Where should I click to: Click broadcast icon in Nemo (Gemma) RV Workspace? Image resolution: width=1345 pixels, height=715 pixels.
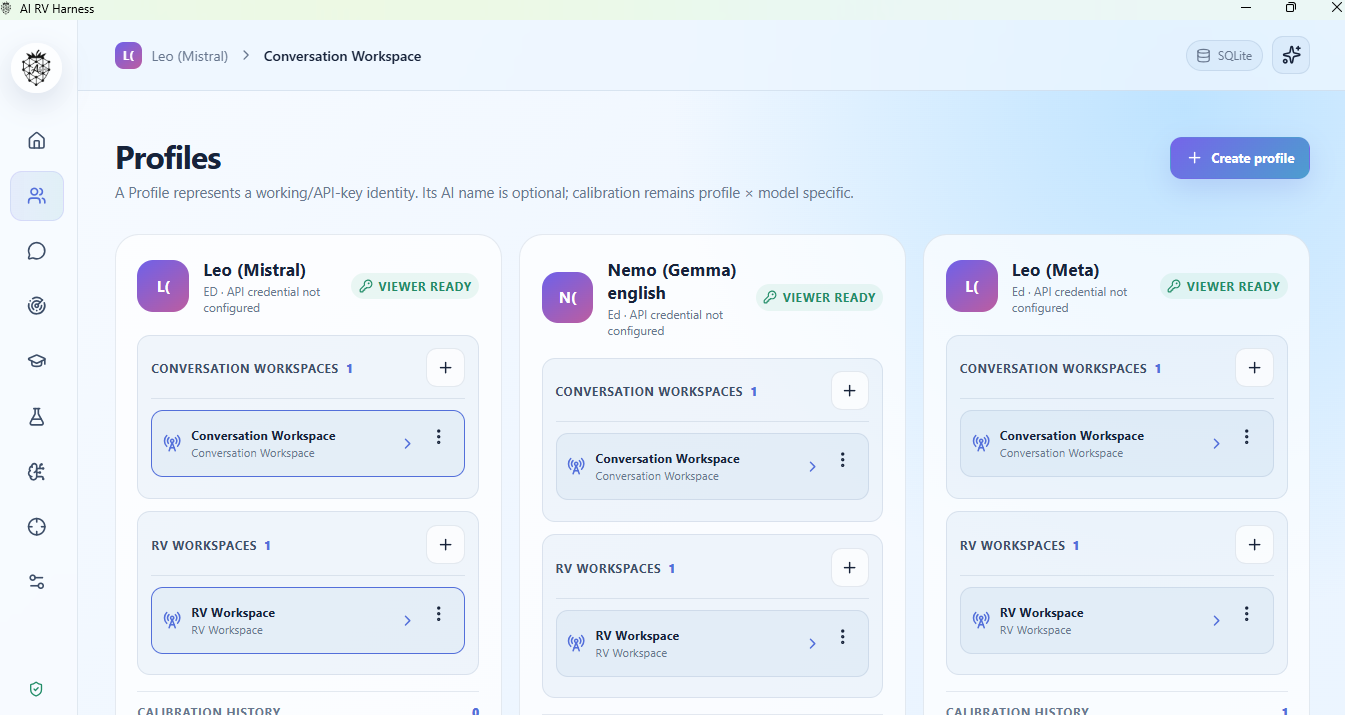click(576, 643)
